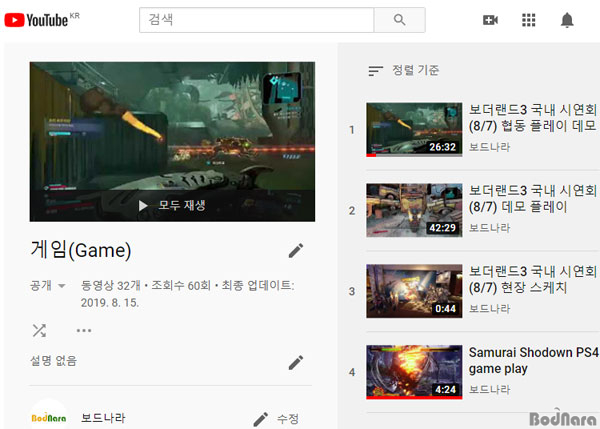Viewport: 600px width, 429px height.
Task: Open thumbnail of 42:29 video
Action: click(x=414, y=210)
